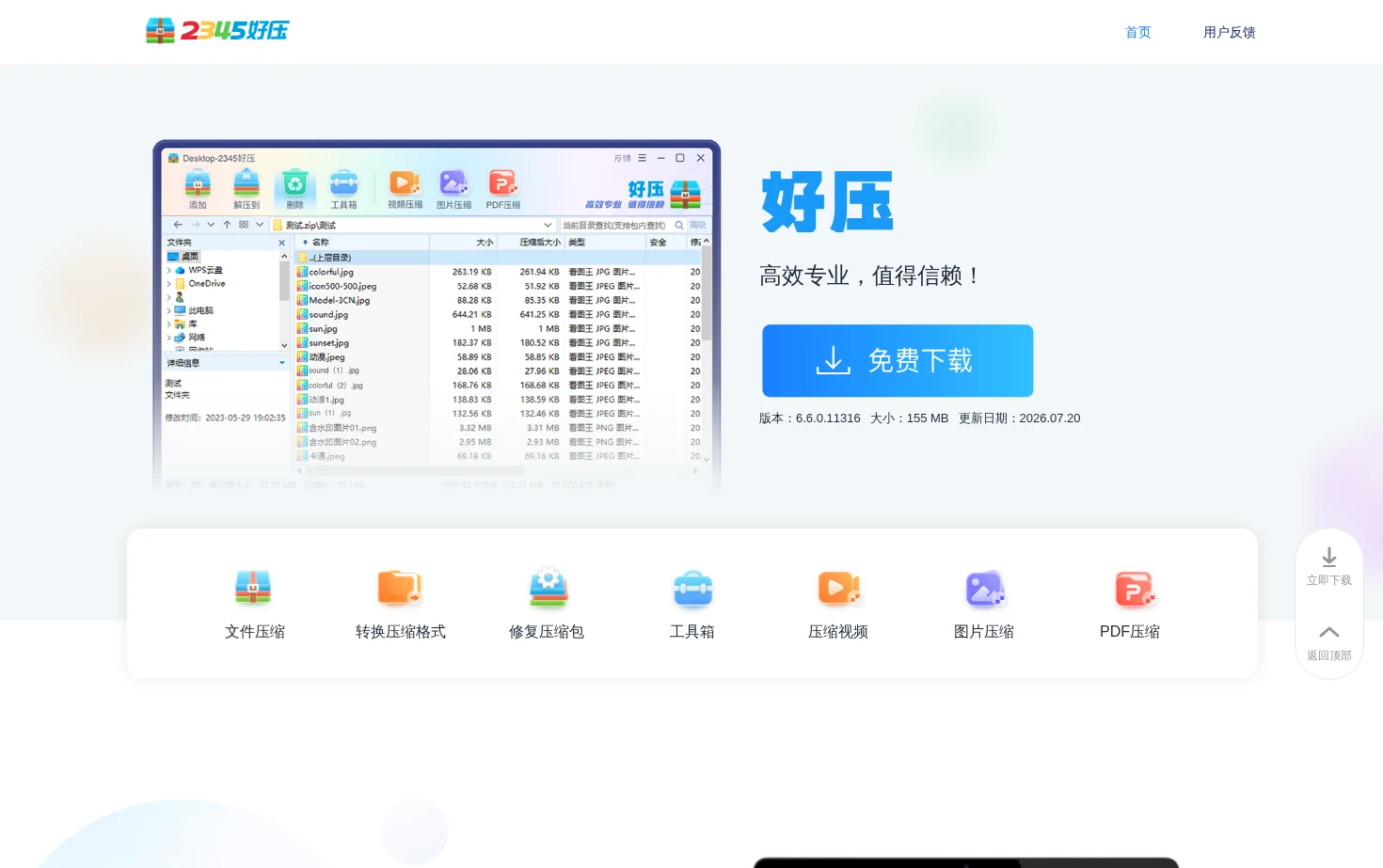The image size is (1383, 868).
Task: Click the back arrow in the app screenshot
Action: tap(178, 225)
